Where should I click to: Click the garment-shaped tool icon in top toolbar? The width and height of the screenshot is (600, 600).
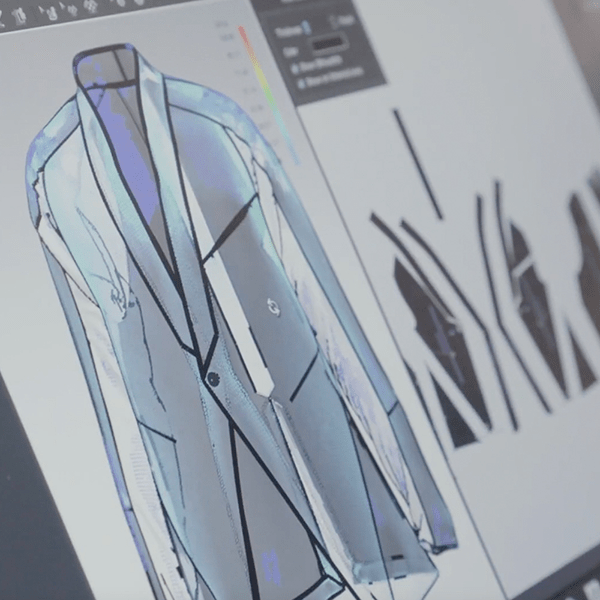click(x=18, y=16)
